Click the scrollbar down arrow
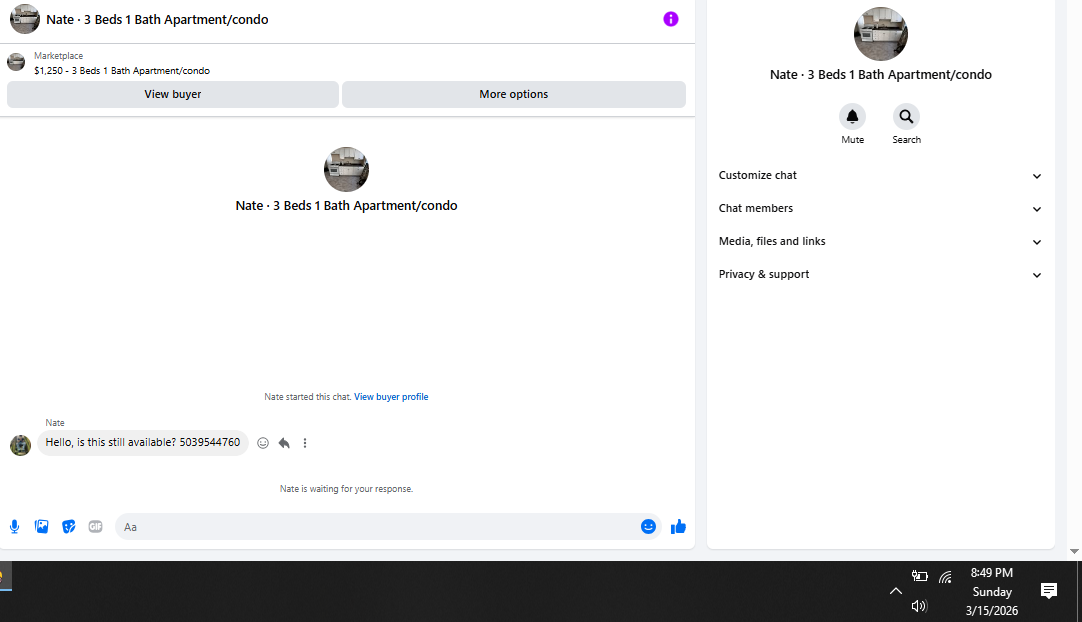 tap(1074, 552)
